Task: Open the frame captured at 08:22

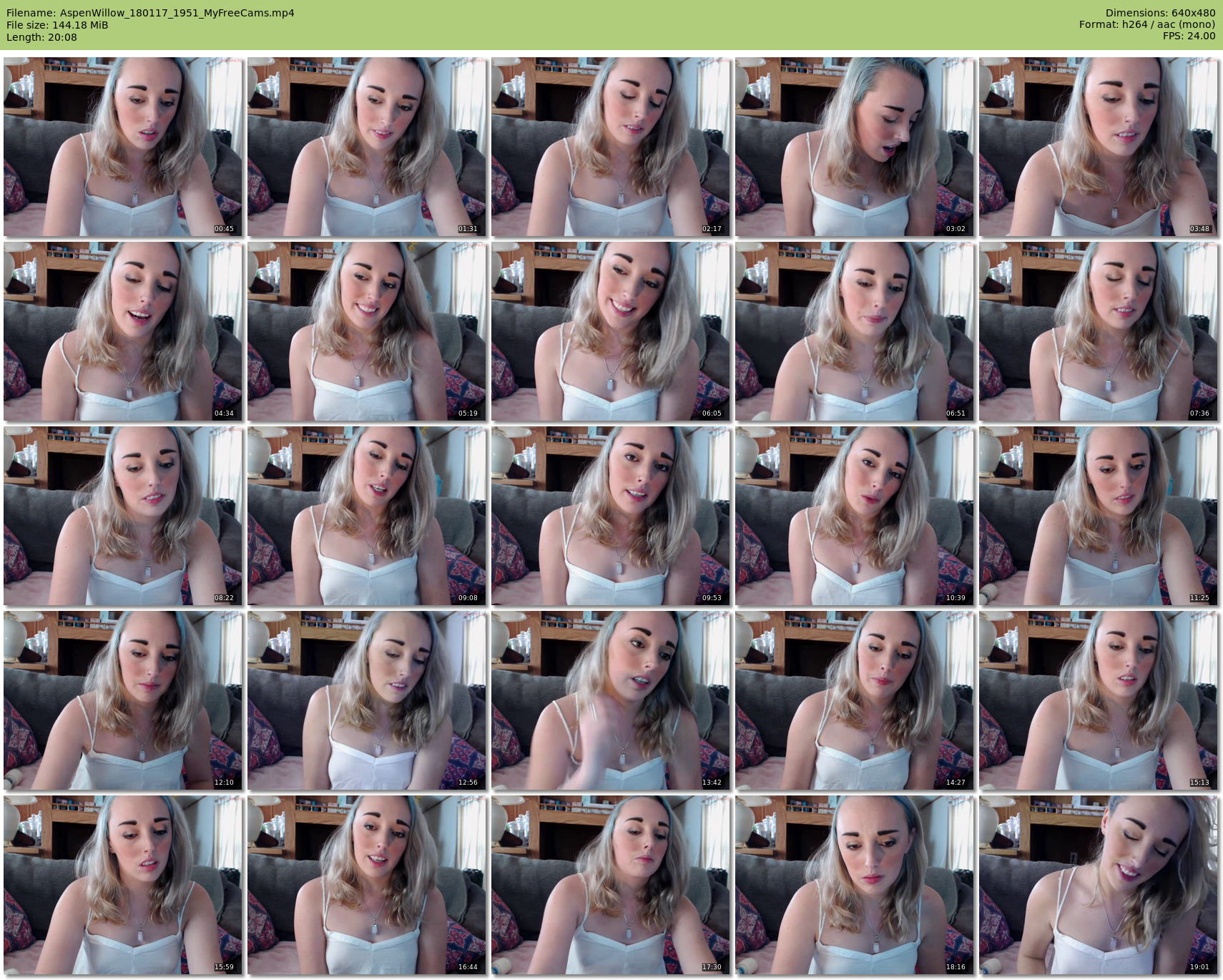Action: tap(123, 516)
